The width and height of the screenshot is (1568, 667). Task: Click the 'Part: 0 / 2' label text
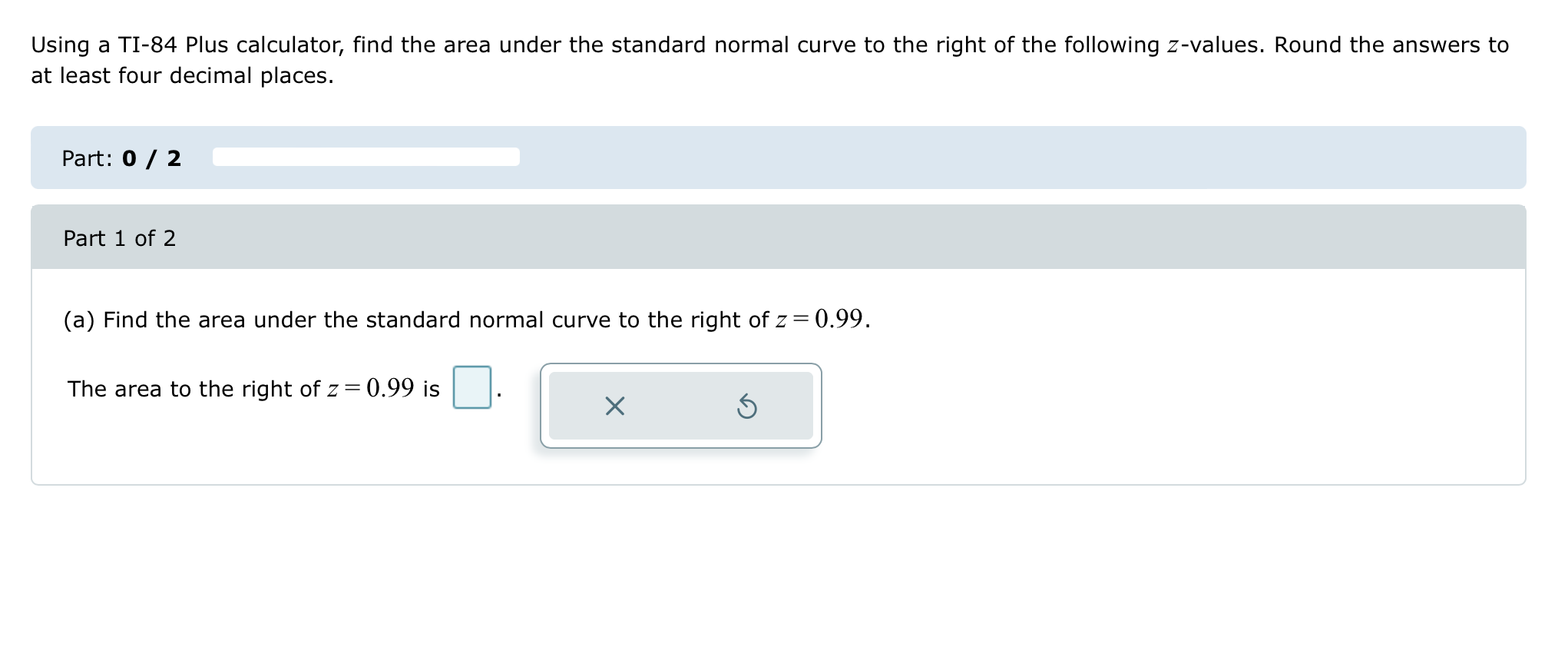click(x=120, y=158)
